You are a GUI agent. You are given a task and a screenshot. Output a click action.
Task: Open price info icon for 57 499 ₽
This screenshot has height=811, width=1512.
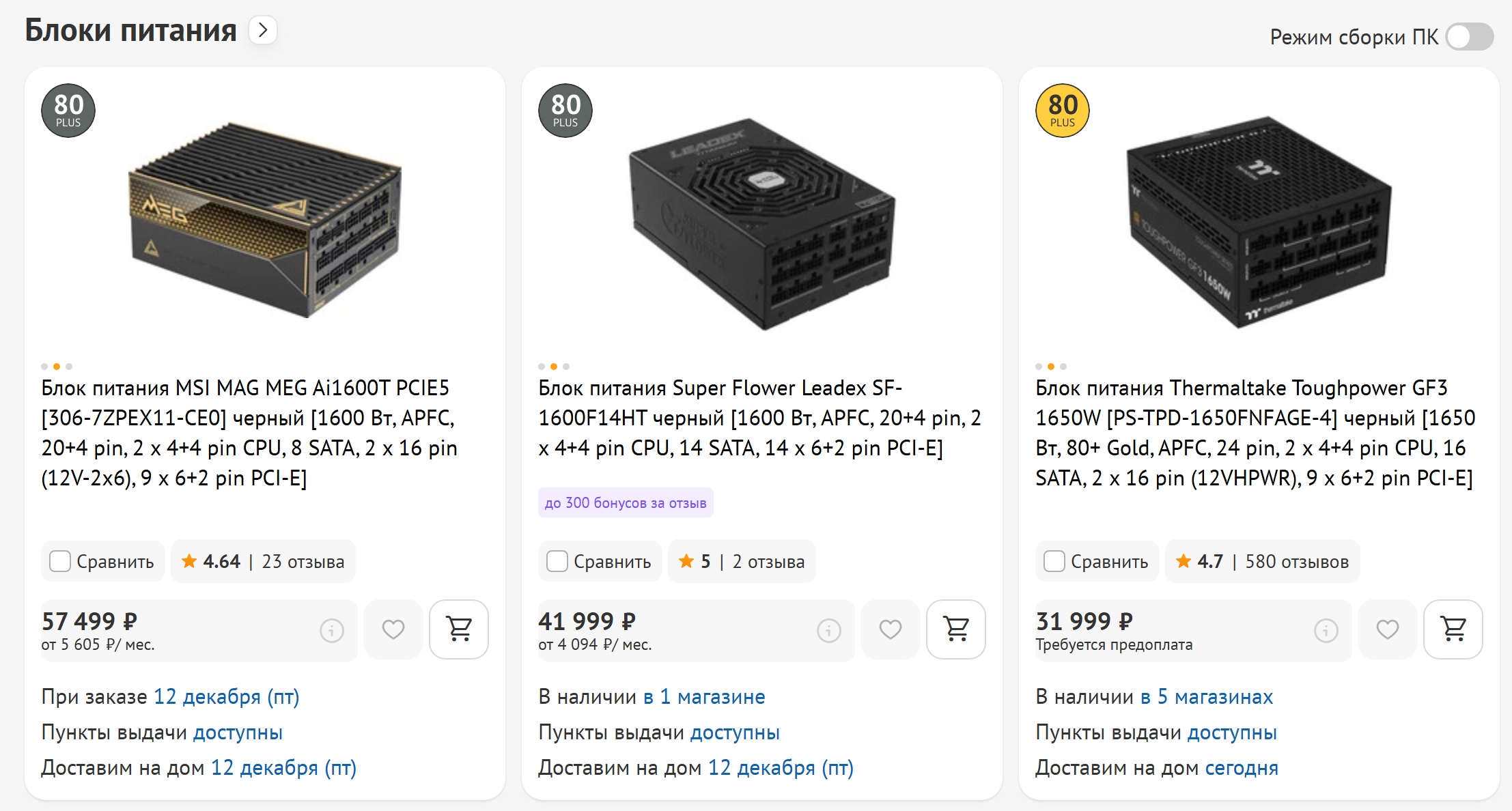332,630
